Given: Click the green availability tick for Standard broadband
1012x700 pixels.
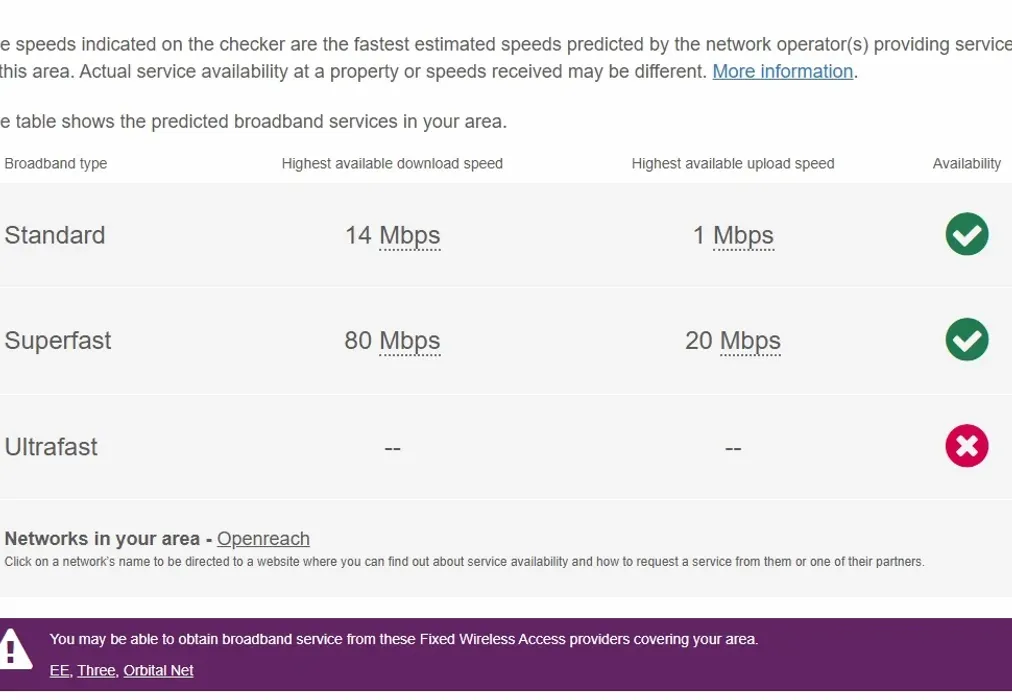Looking at the screenshot, I should [966, 235].
